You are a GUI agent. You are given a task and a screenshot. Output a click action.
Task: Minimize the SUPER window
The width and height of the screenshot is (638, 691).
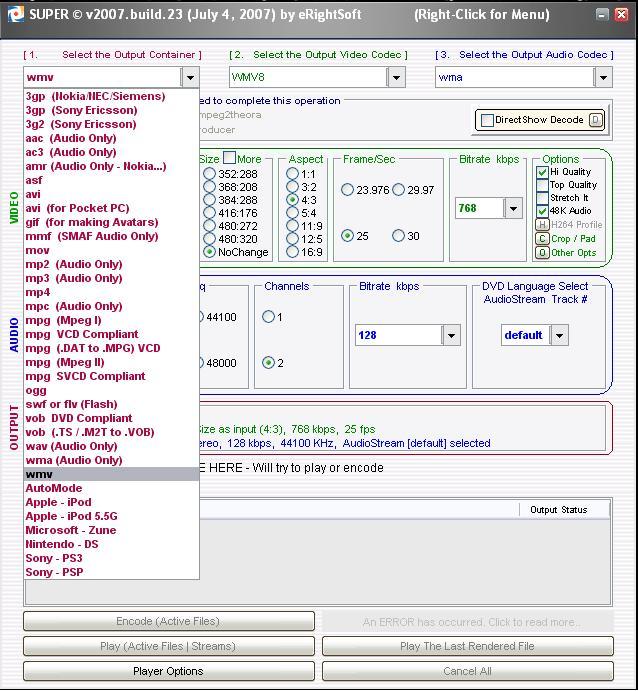[x=602, y=15]
